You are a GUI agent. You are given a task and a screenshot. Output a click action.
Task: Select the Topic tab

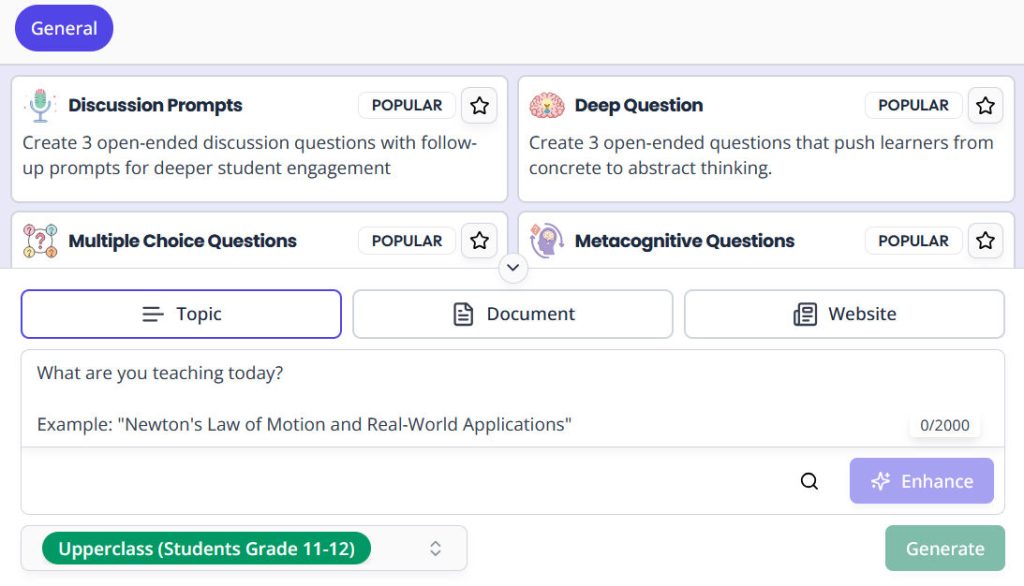point(181,314)
